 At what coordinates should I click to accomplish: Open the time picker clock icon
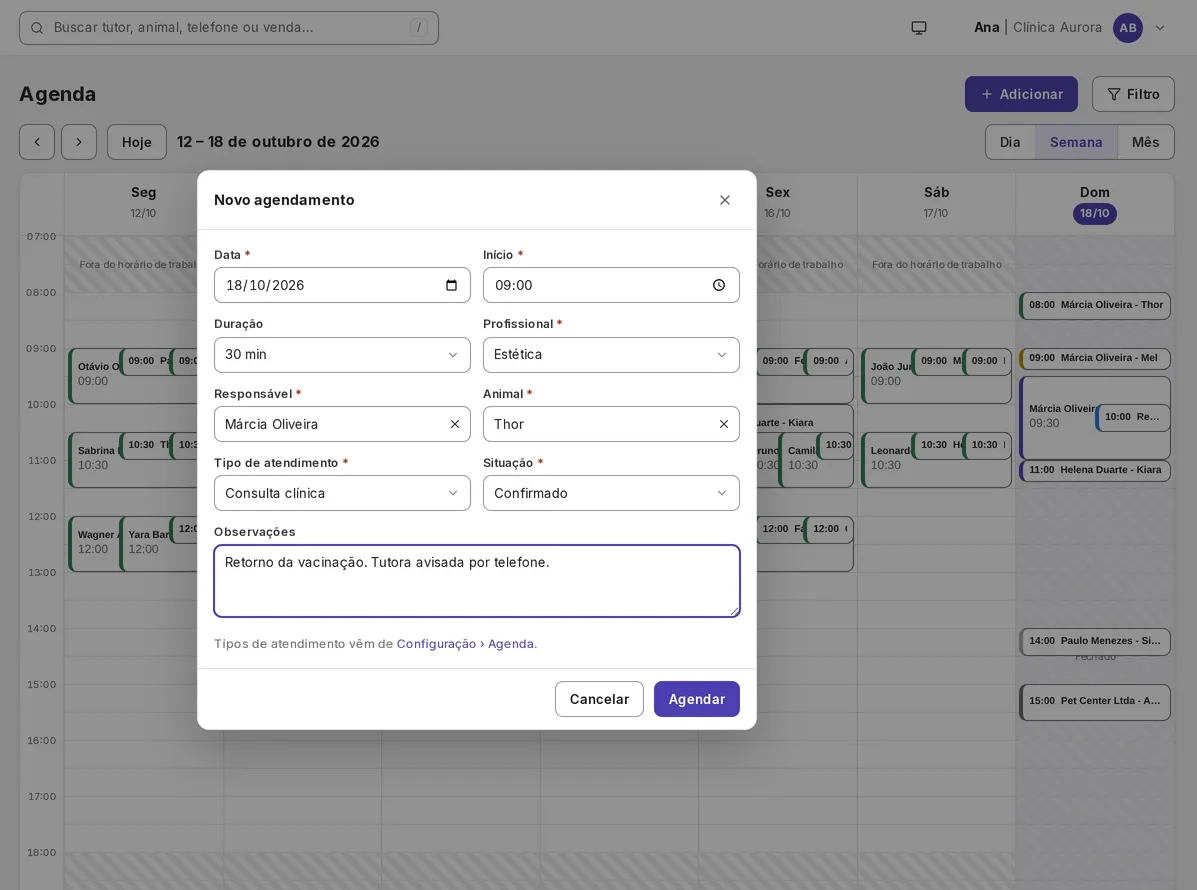(x=719, y=285)
